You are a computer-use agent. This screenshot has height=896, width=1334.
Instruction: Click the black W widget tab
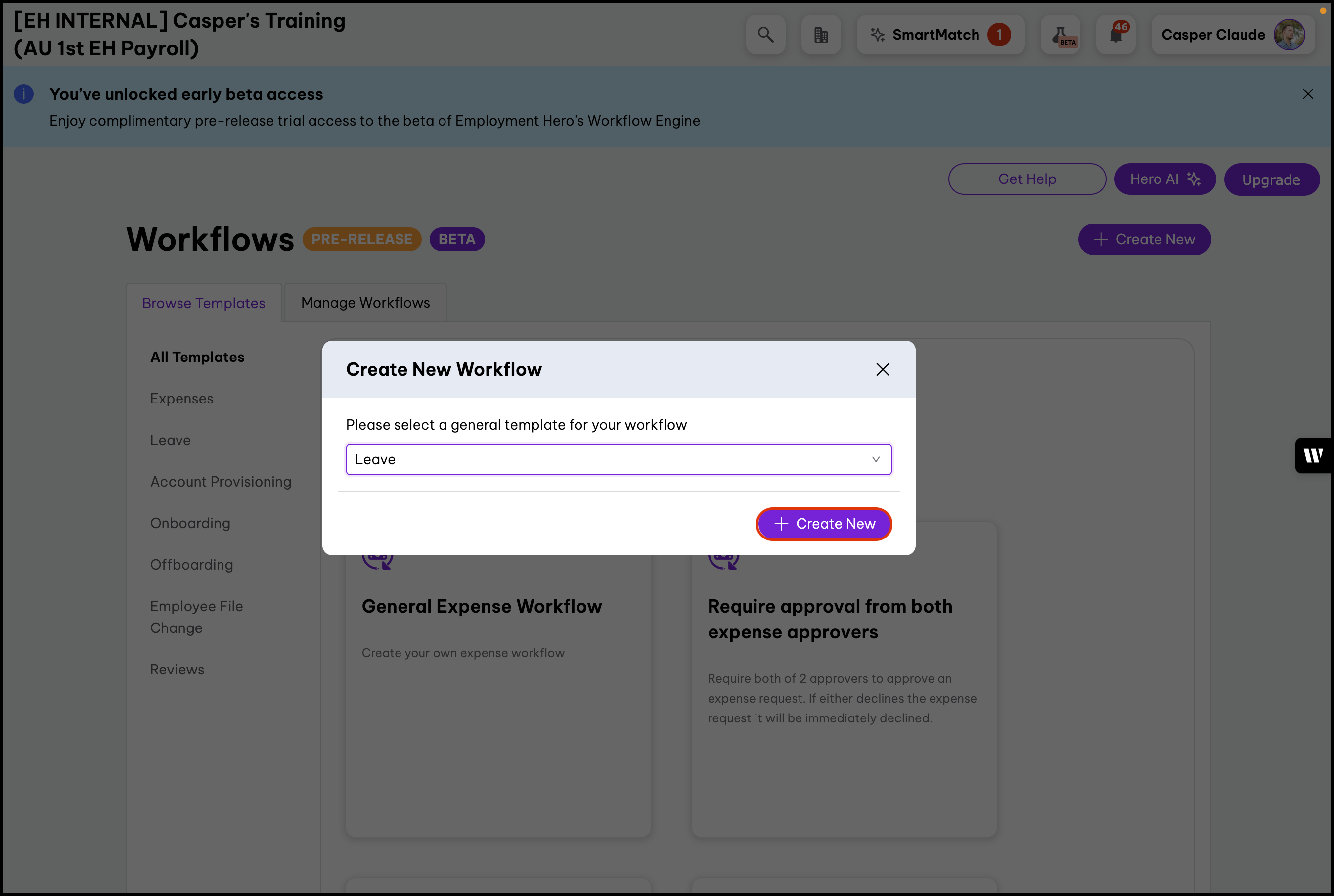[x=1313, y=455]
